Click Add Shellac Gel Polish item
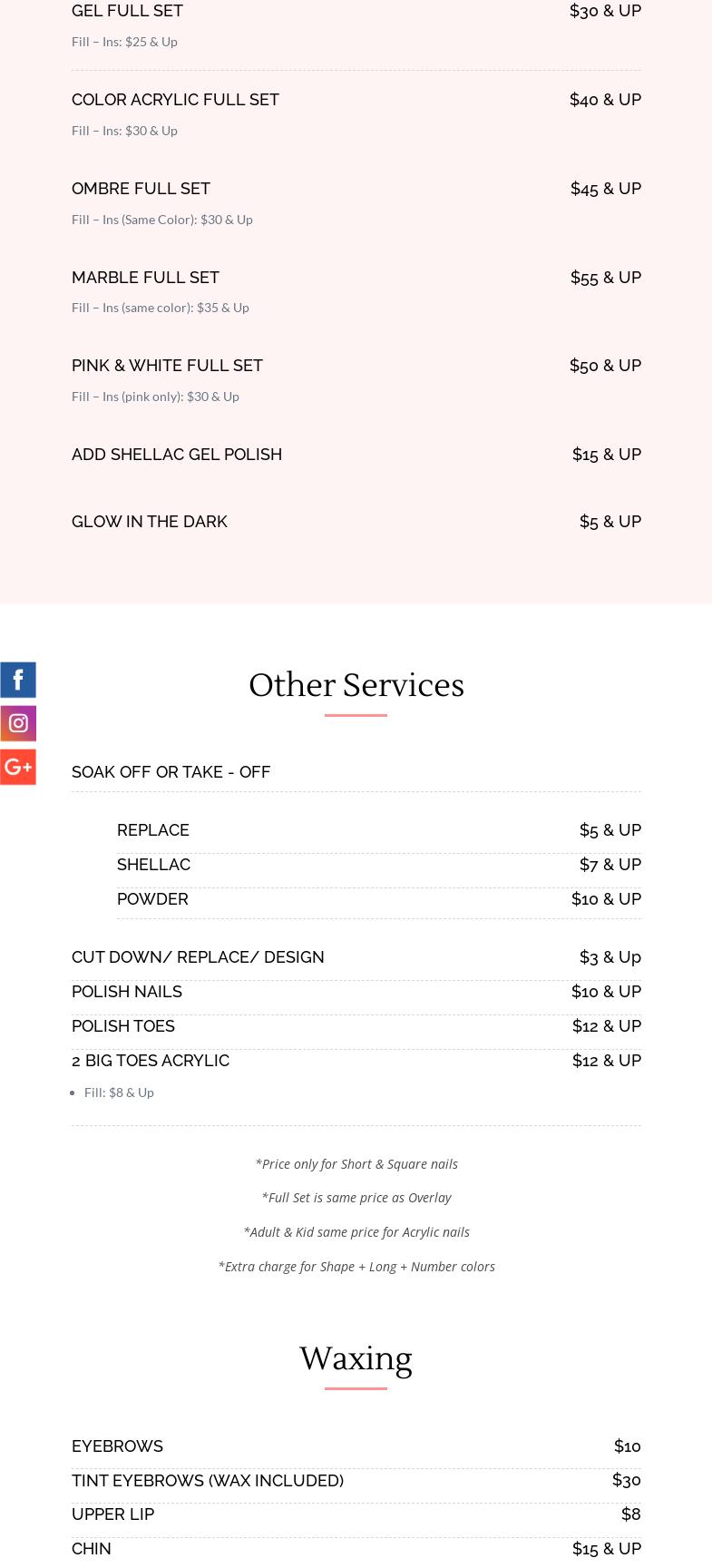 click(177, 454)
